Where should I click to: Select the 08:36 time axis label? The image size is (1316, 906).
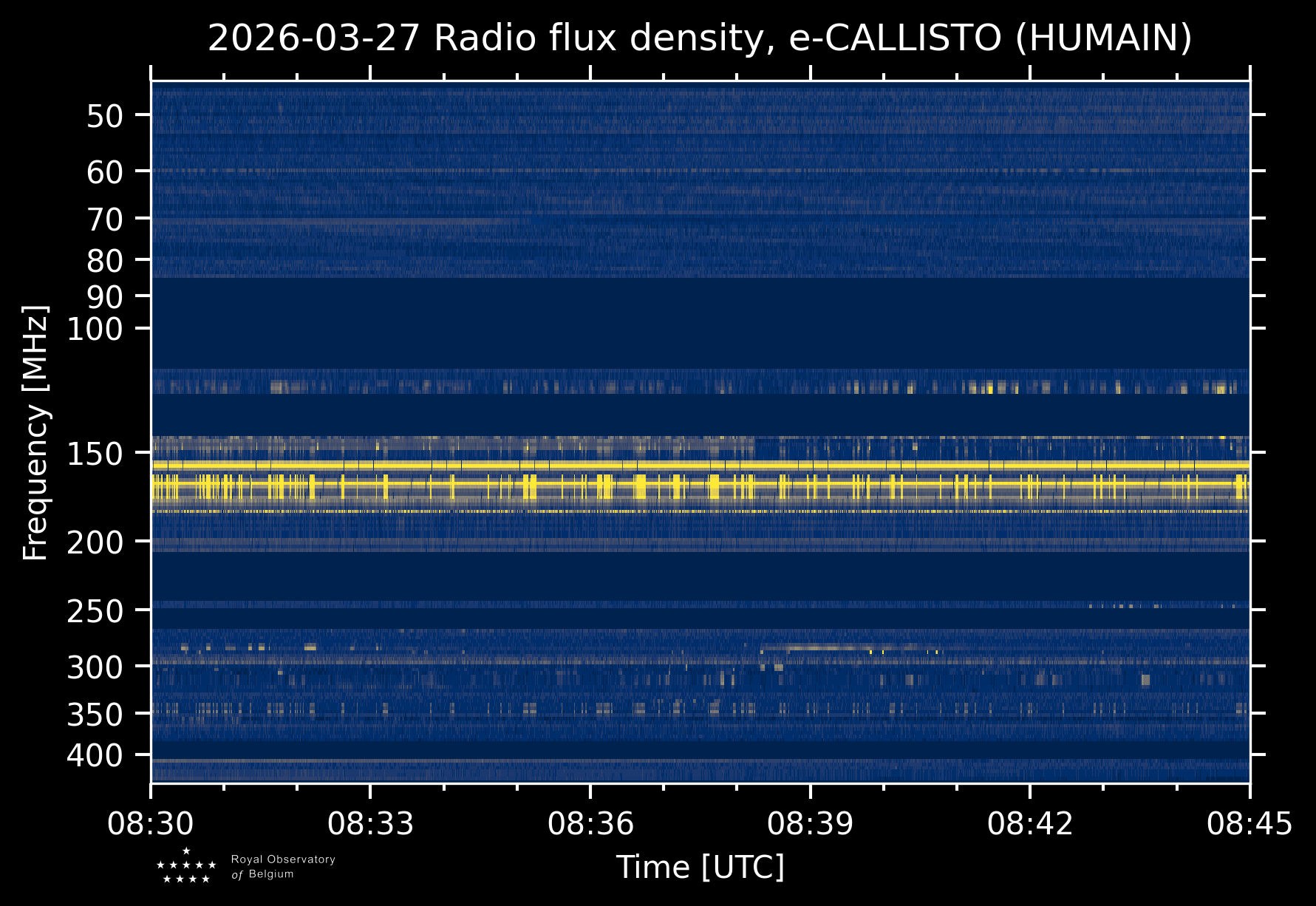[590, 823]
